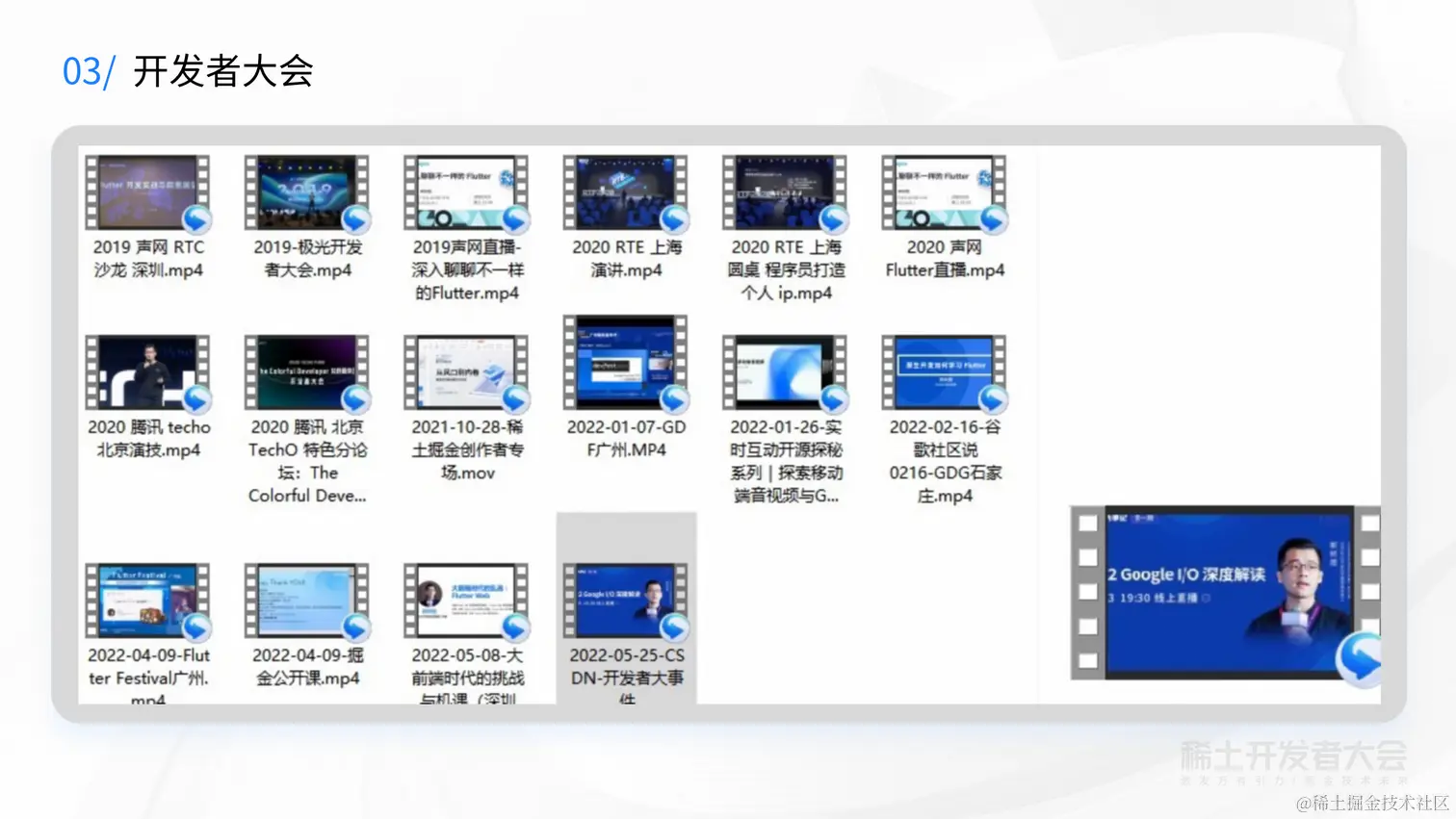Click file name 2019 声网 RTC 沙龙 深圳.mp4
1456x819 pixels.
[148, 259]
